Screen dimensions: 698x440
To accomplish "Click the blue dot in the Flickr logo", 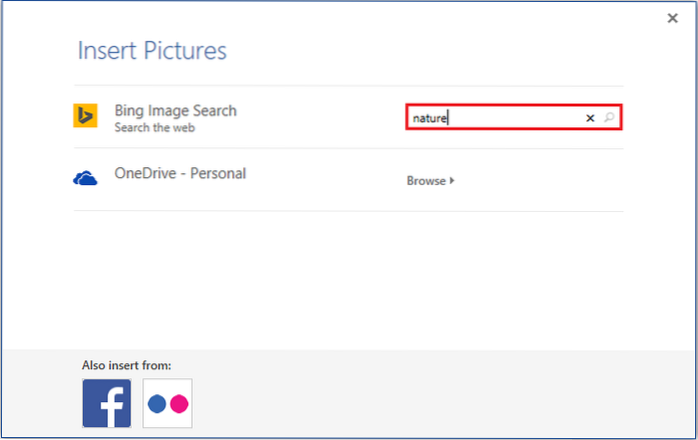I will coord(156,404).
